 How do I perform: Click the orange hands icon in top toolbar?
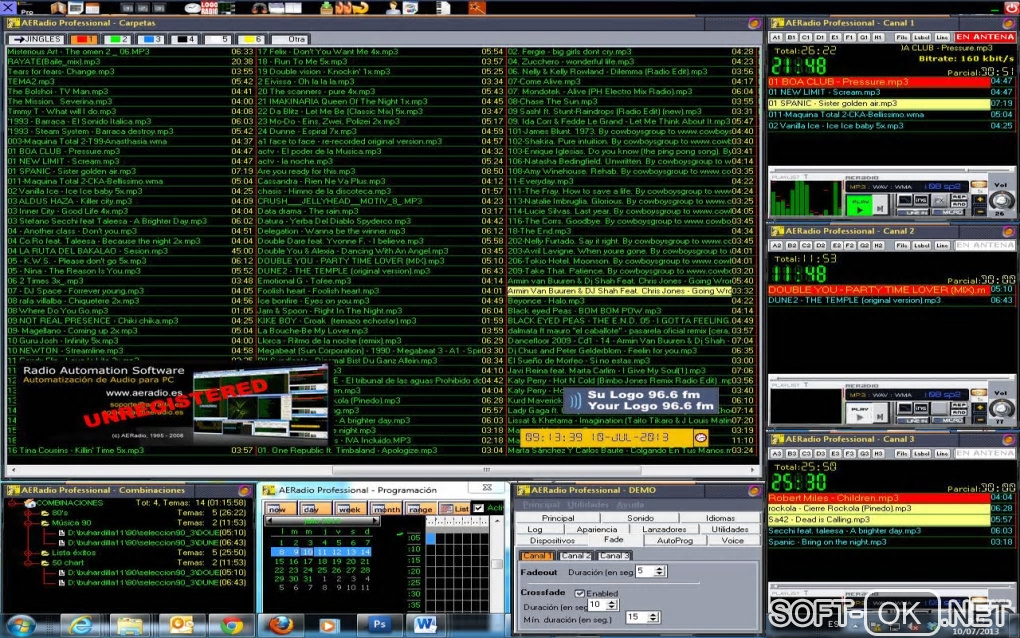(343, 8)
